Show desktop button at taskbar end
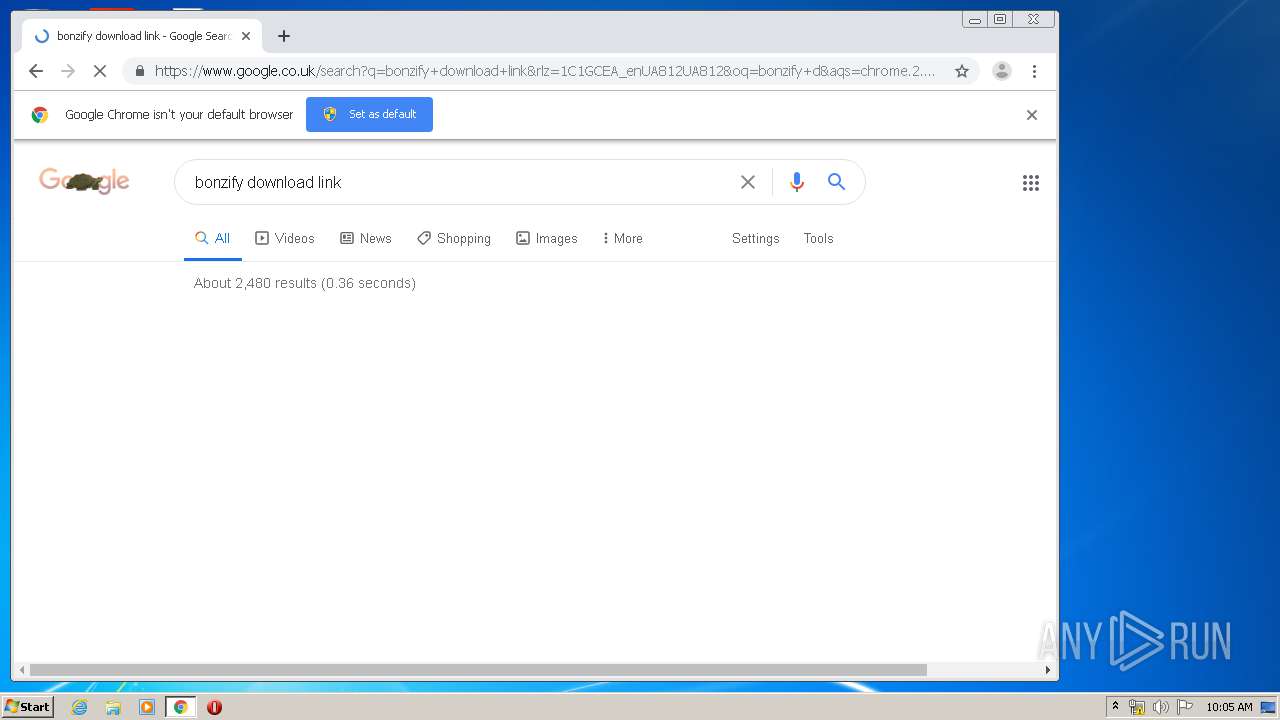1280x720 pixels. (x=1269, y=707)
